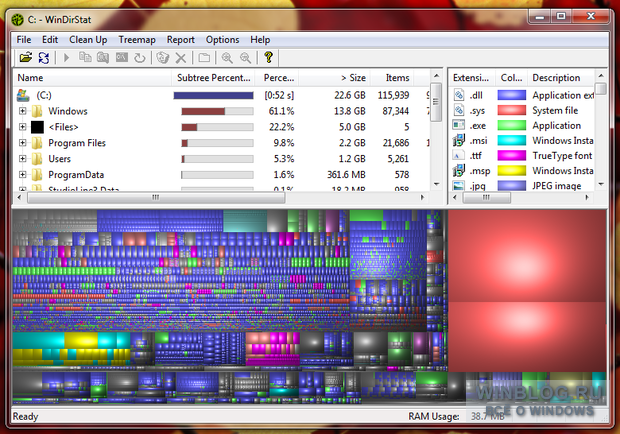The height and width of the screenshot is (434, 620).
Task: Click the Users folder icon
Action: [37, 159]
